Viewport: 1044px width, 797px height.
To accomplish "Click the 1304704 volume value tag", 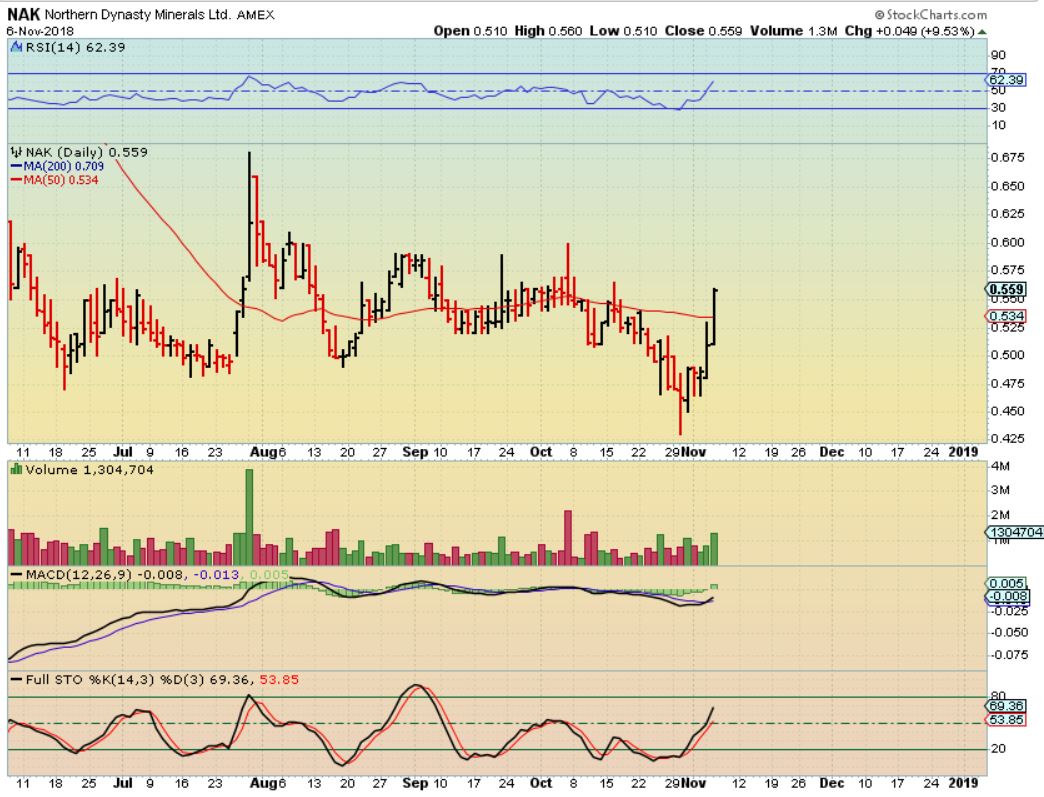I will (1014, 532).
